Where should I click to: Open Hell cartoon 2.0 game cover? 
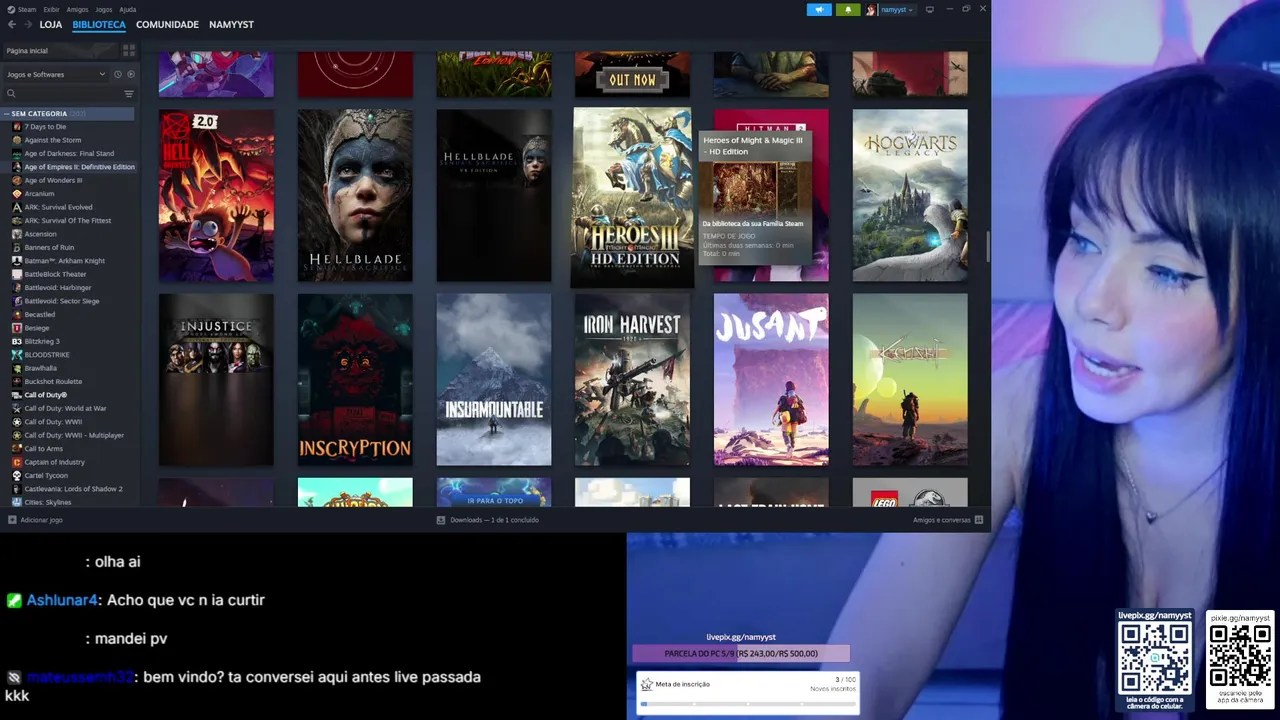tap(216, 195)
